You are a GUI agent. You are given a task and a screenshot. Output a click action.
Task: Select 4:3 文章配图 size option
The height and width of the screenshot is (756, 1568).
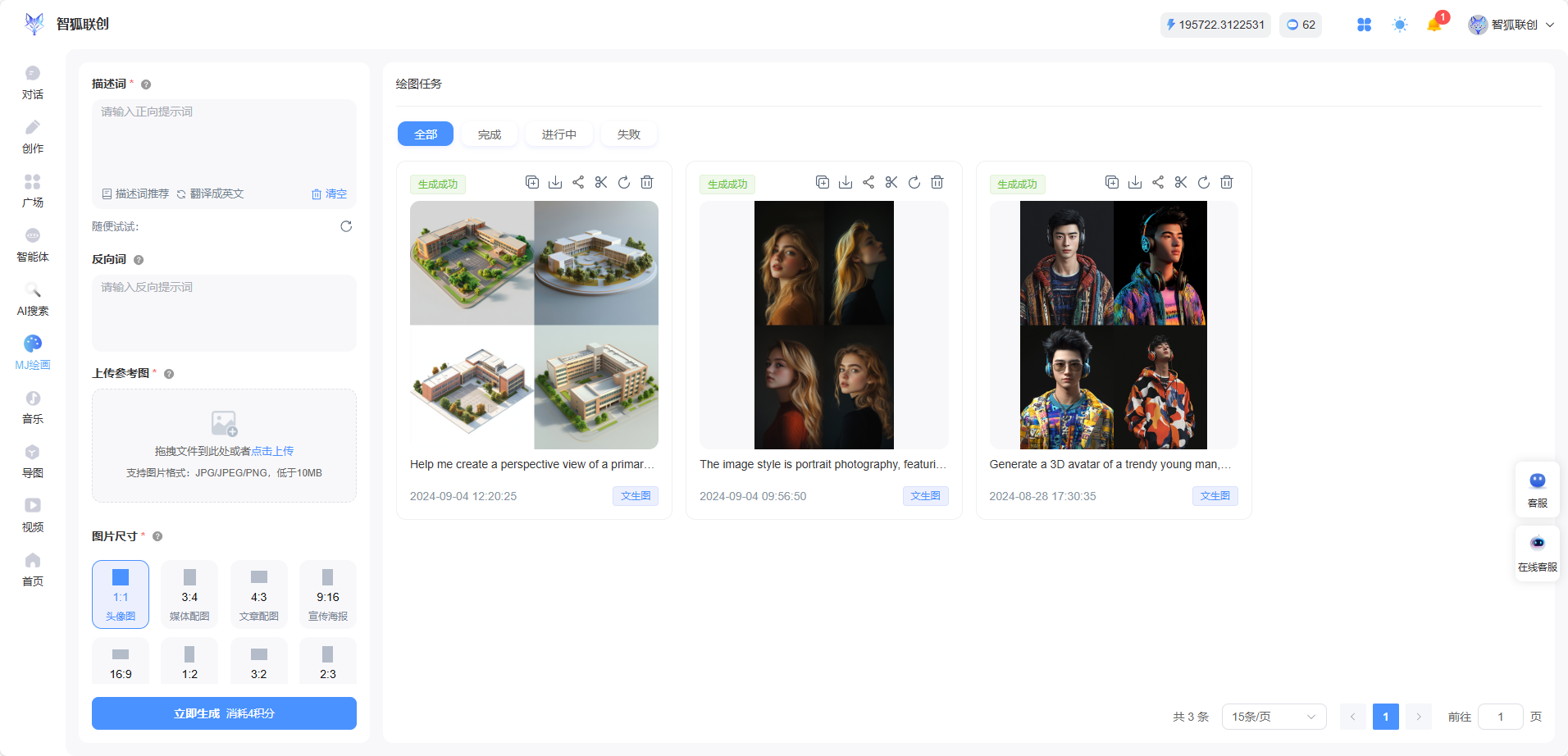click(259, 594)
